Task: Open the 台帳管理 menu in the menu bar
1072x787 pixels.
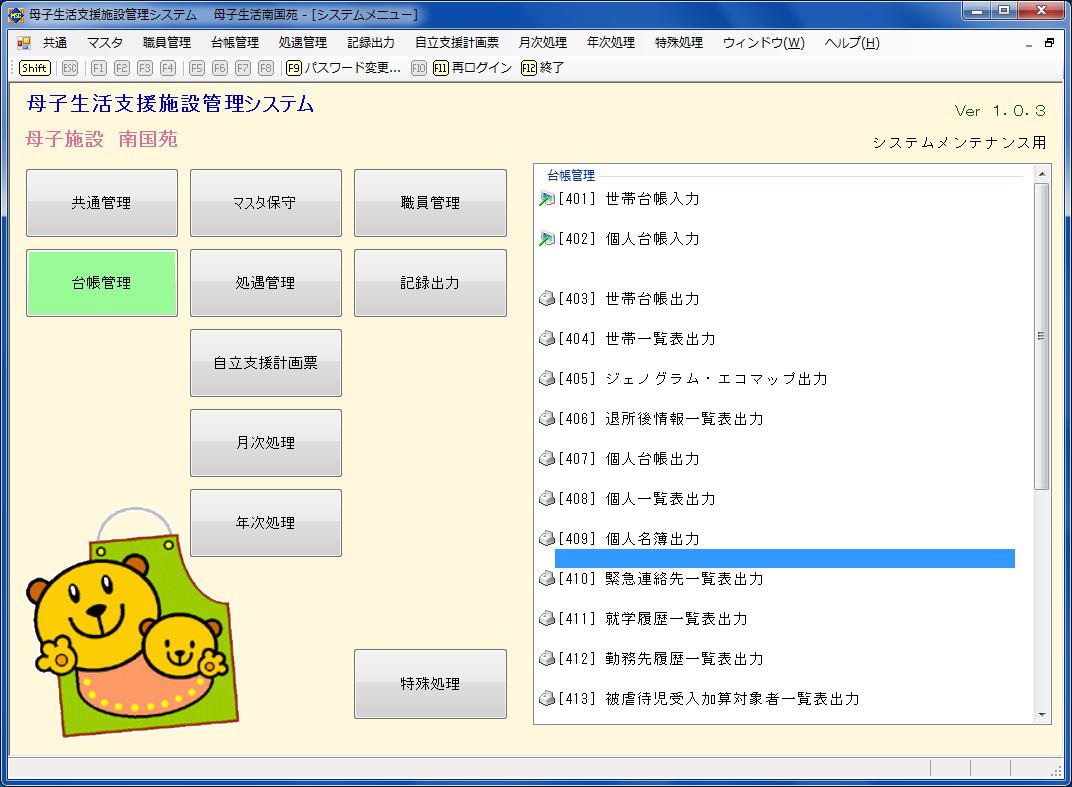Action: [235, 43]
